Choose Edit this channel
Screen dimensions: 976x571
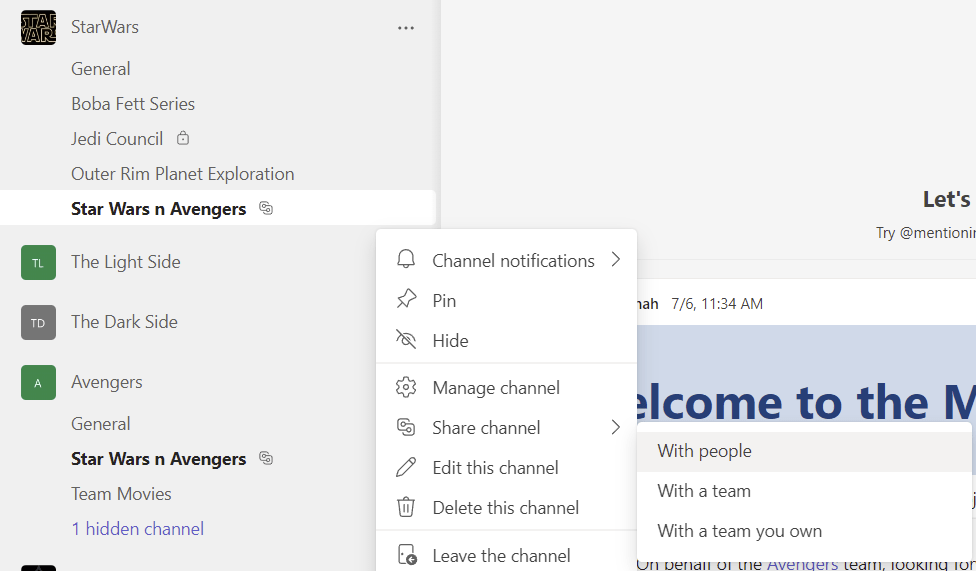pyautogui.click(x=495, y=468)
